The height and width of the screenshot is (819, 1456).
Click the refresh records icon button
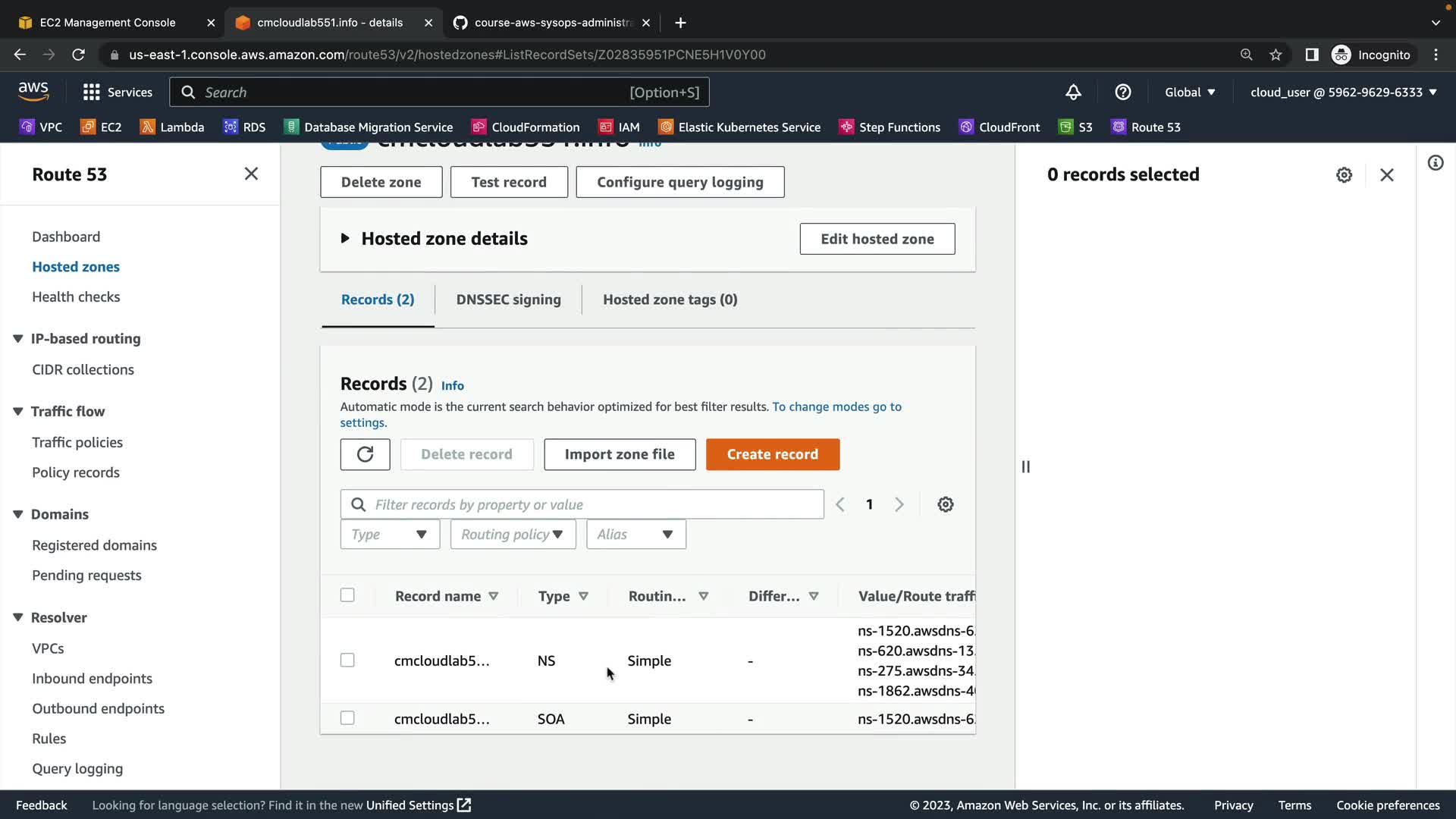[365, 454]
